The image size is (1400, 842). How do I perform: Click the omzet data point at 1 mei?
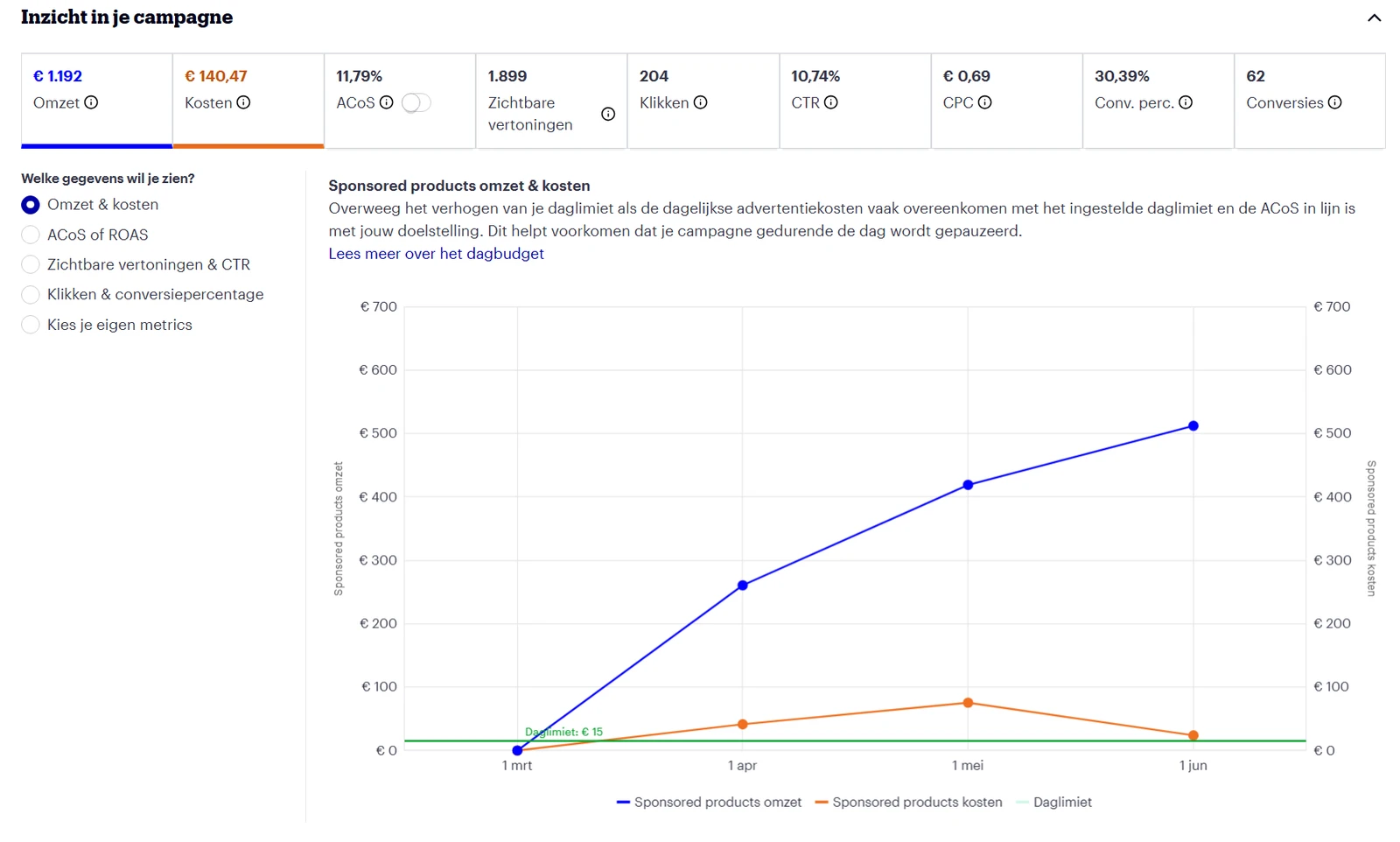(x=968, y=485)
